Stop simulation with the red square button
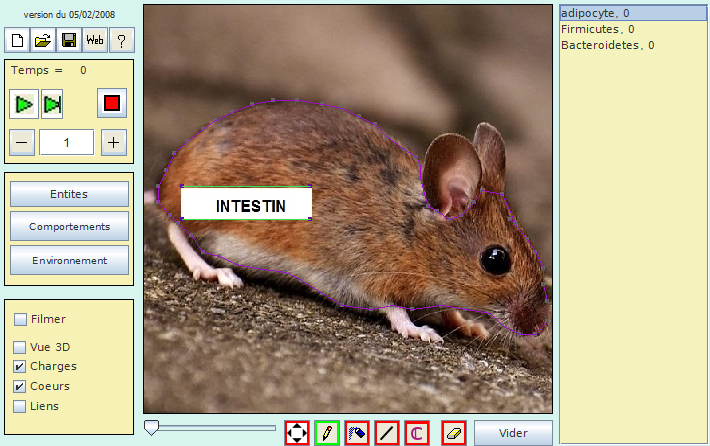Image resolution: width=710 pixels, height=446 pixels. (112, 103)
